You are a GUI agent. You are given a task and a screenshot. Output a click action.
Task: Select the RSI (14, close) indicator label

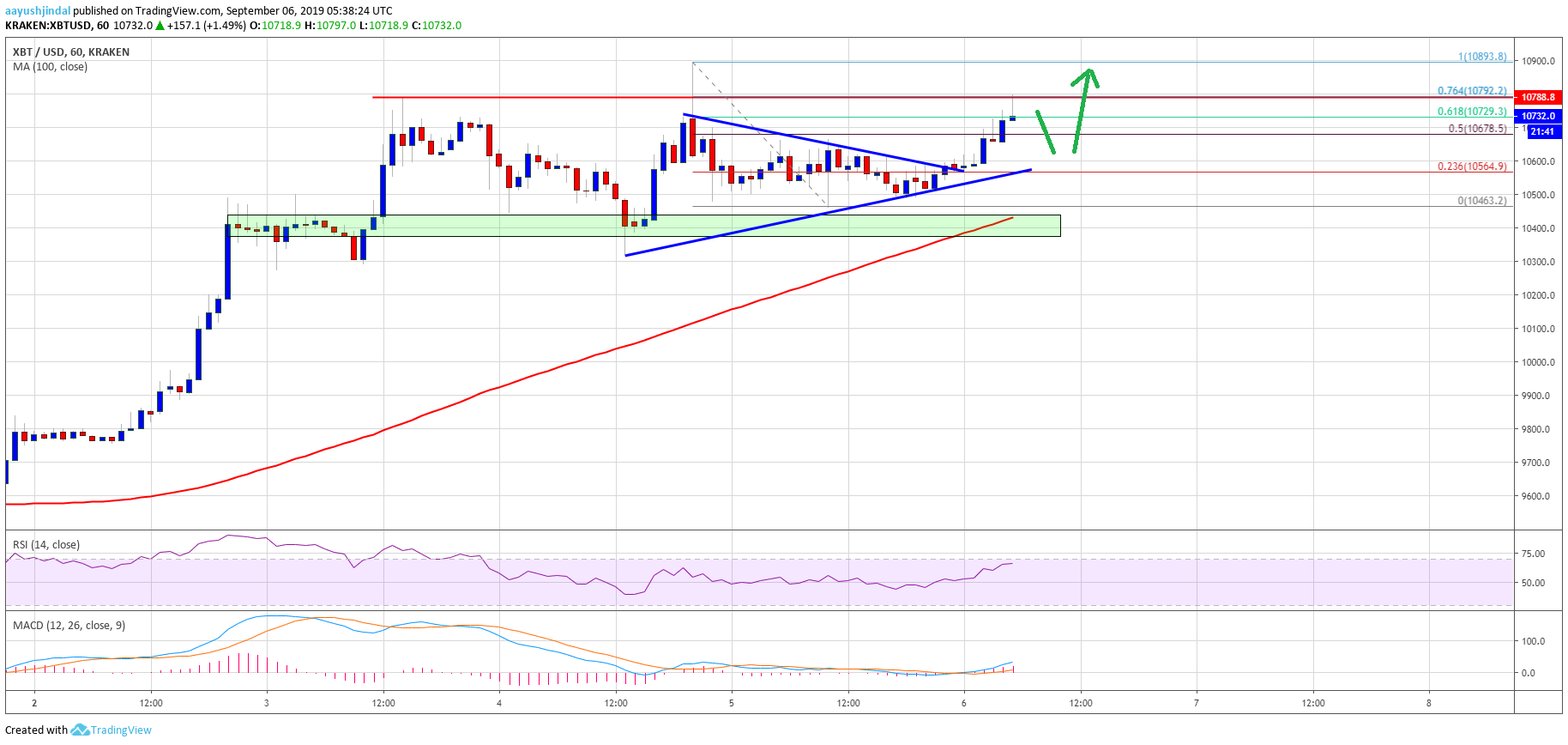[45, 545]
